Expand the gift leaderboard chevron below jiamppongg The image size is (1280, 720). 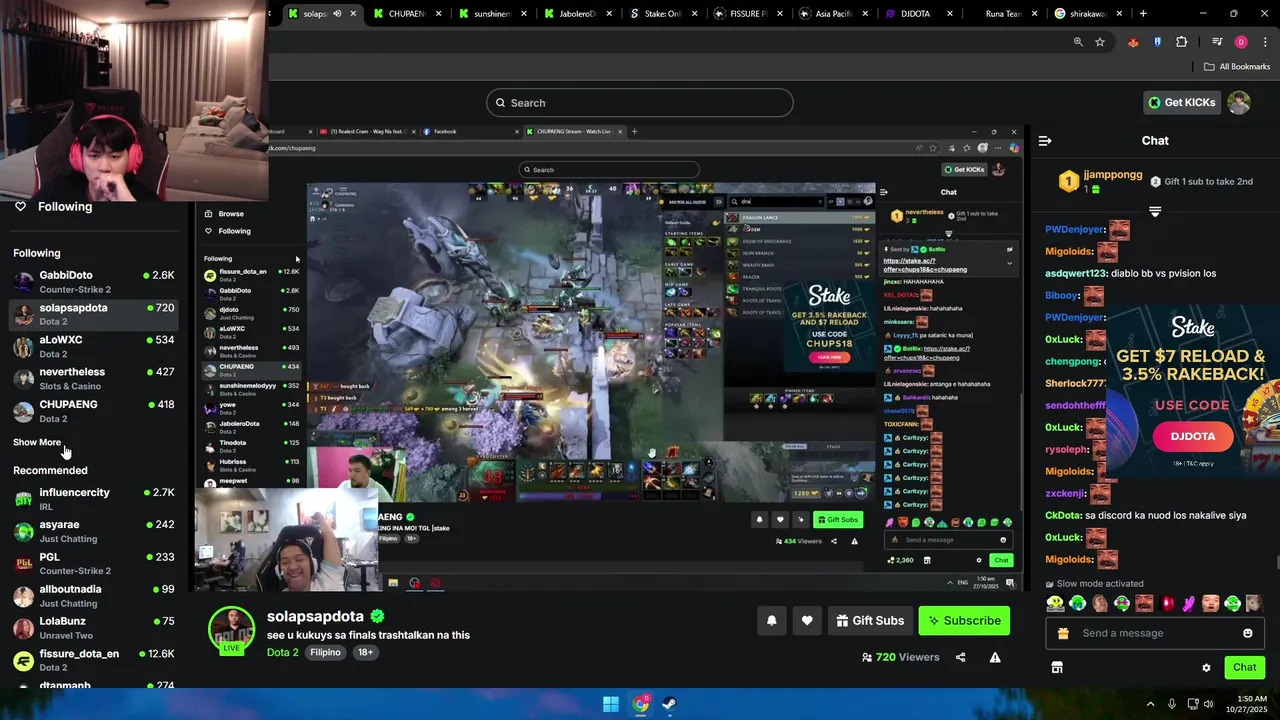(x=1155, y=212)
